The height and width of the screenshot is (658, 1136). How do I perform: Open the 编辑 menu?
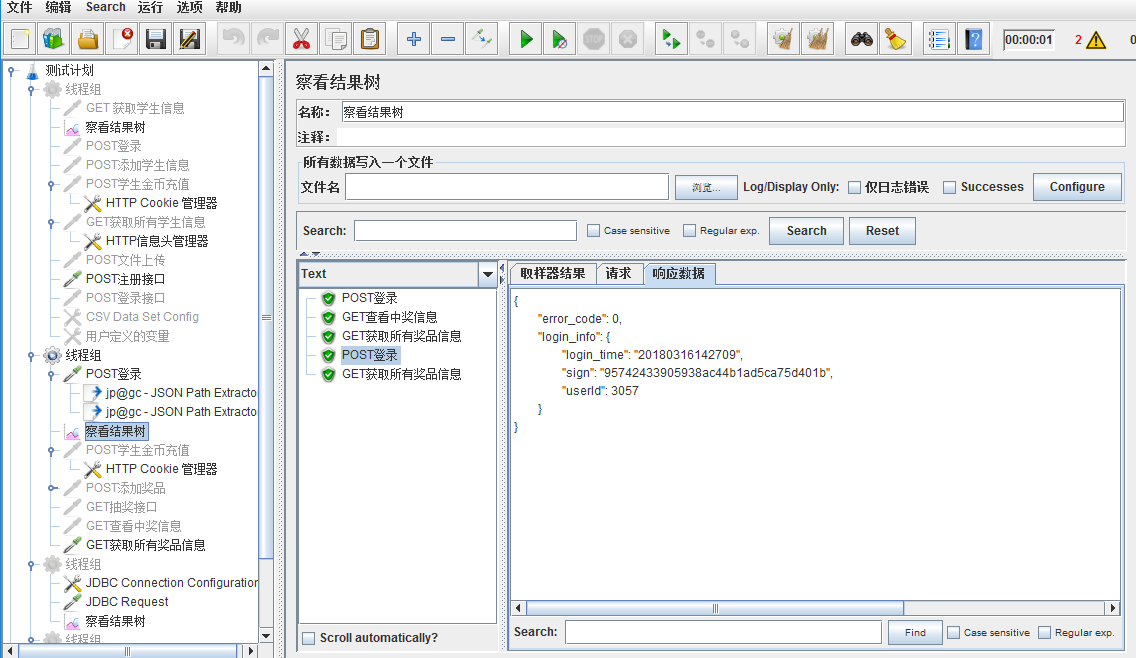tap(58, 7)
